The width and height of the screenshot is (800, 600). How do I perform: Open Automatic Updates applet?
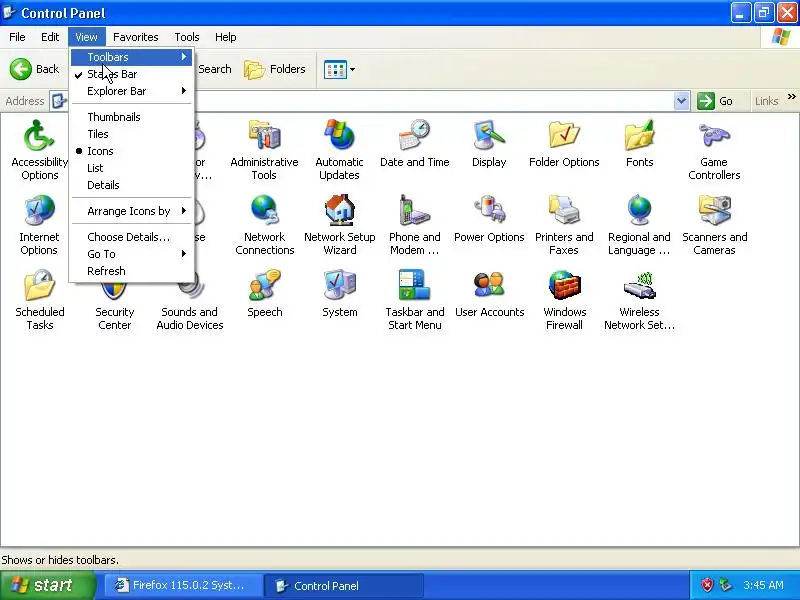[x=339, y=149]
